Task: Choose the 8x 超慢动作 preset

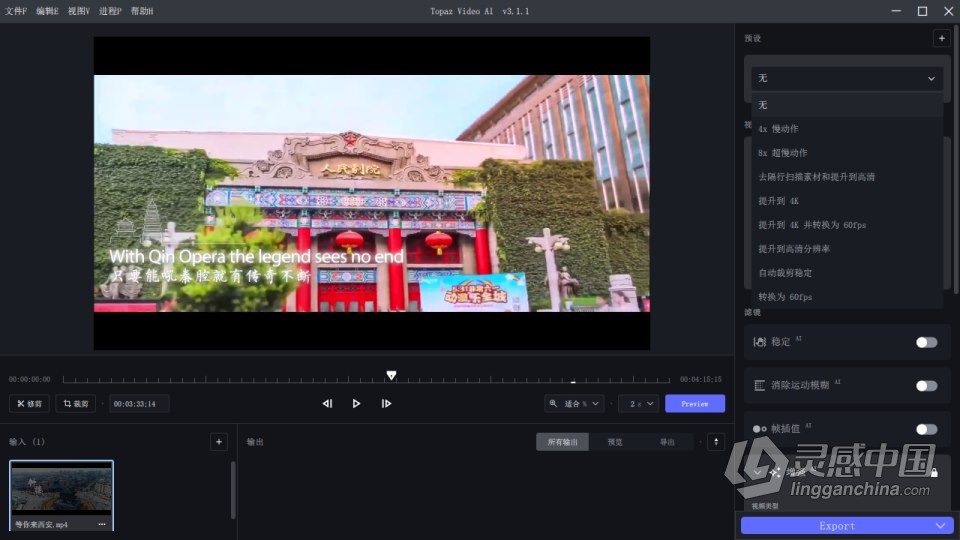Action: coord(847,152)
